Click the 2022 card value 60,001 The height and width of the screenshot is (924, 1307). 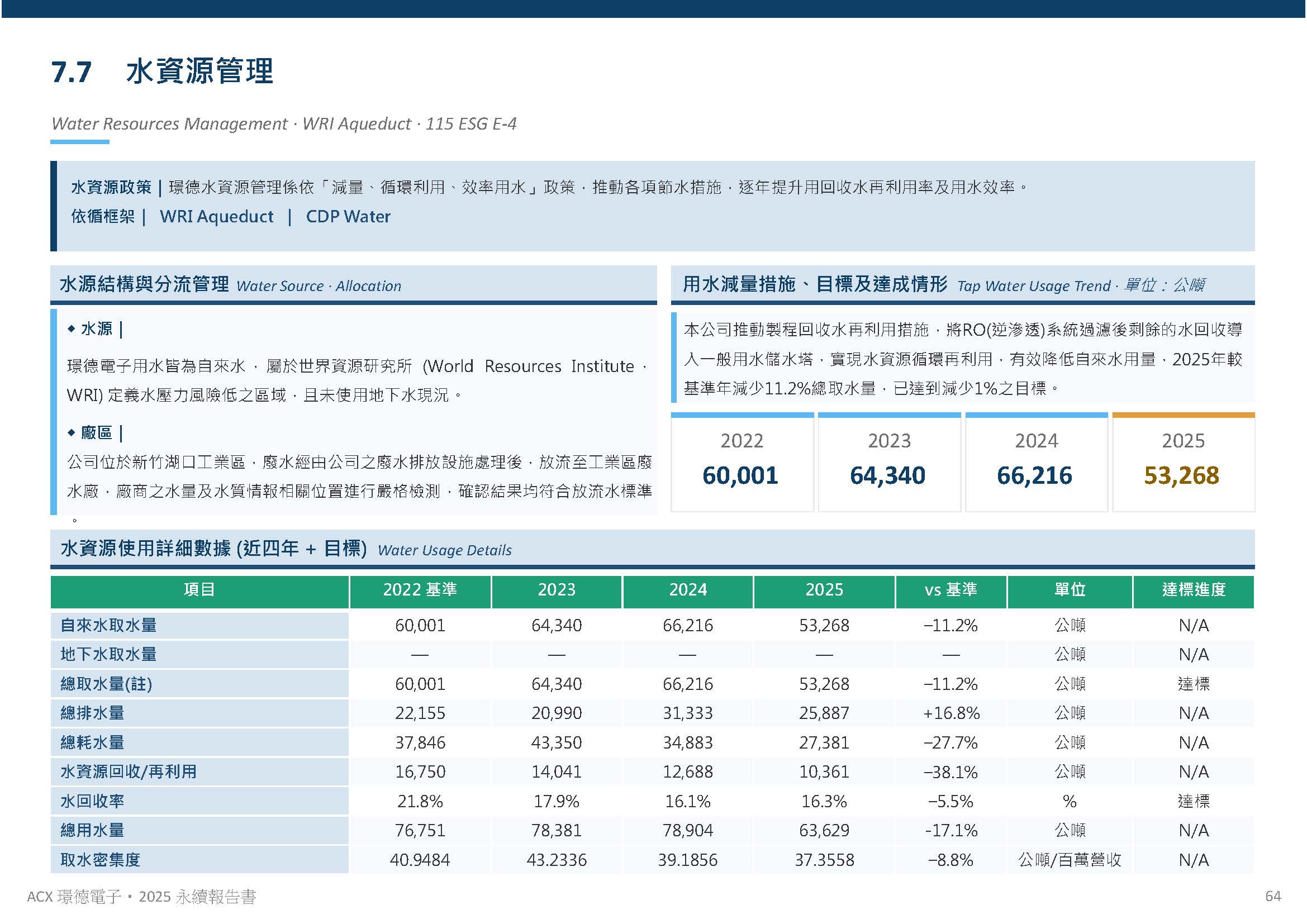(740, 475)
